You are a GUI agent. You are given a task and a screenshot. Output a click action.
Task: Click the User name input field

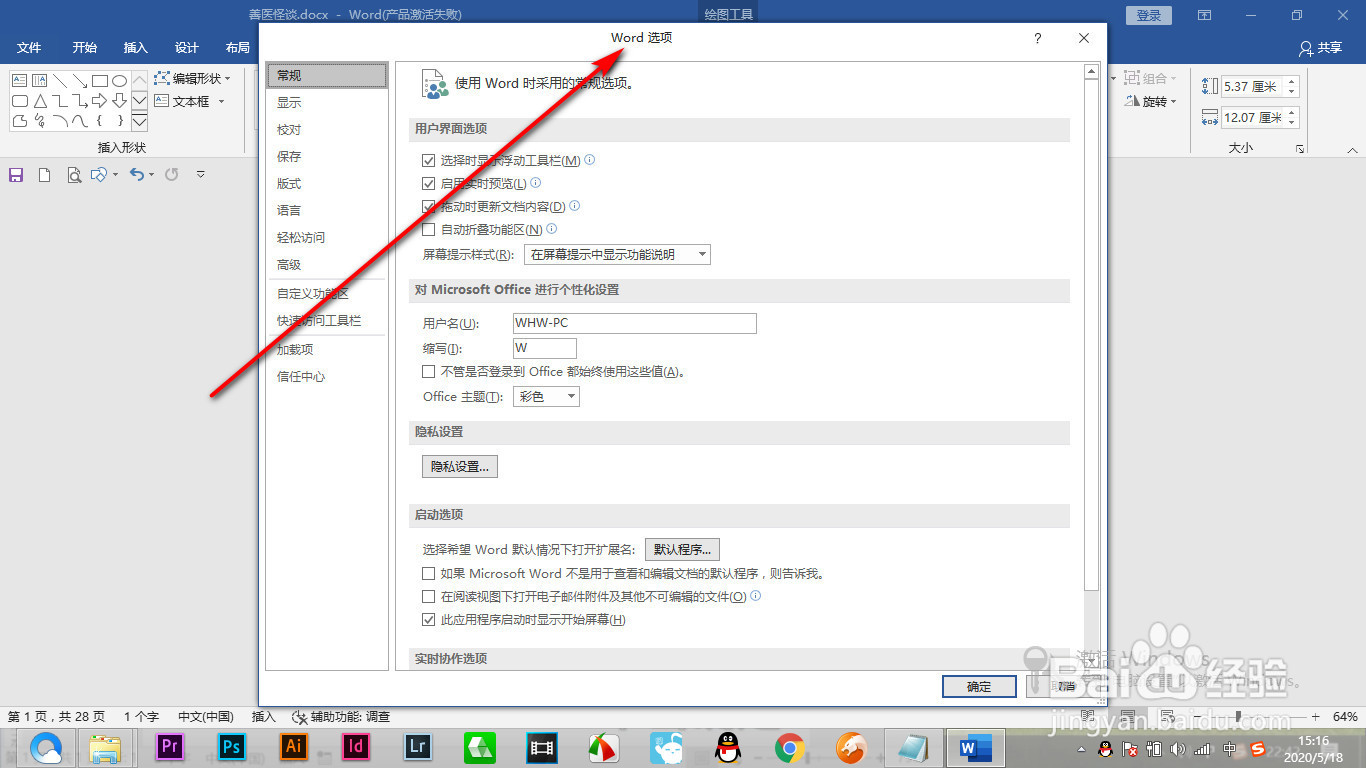tap(634, 323)
